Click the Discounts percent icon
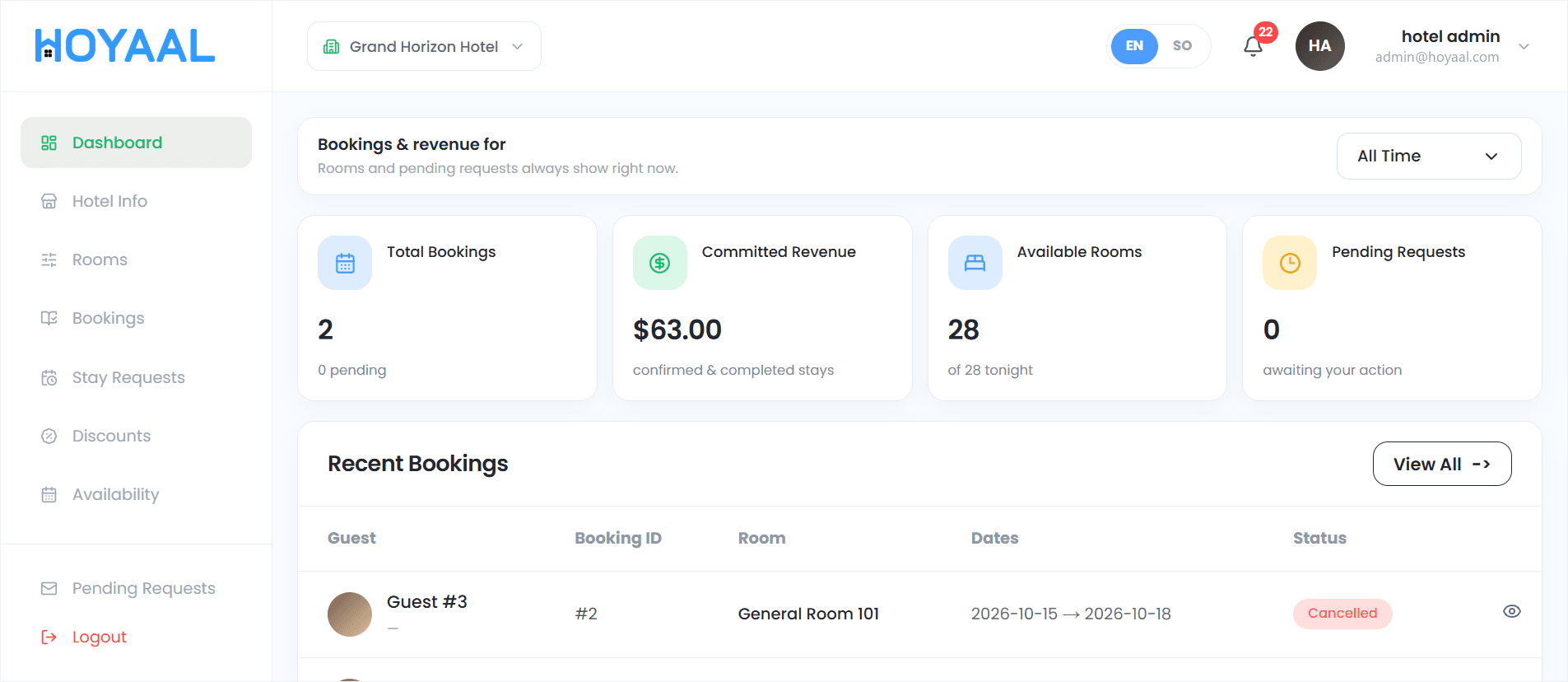This screenshot has height=682, width=1568. click(x=49, y=436)
